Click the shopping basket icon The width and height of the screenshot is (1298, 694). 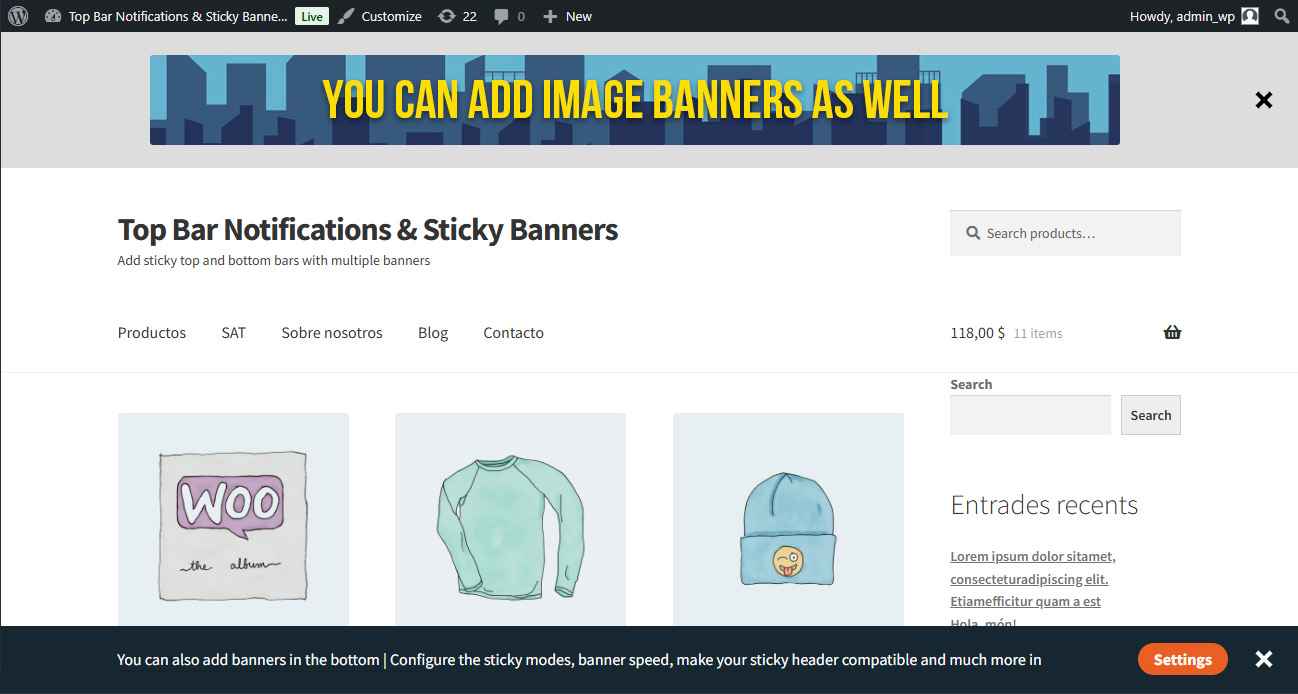(1173, 333)
